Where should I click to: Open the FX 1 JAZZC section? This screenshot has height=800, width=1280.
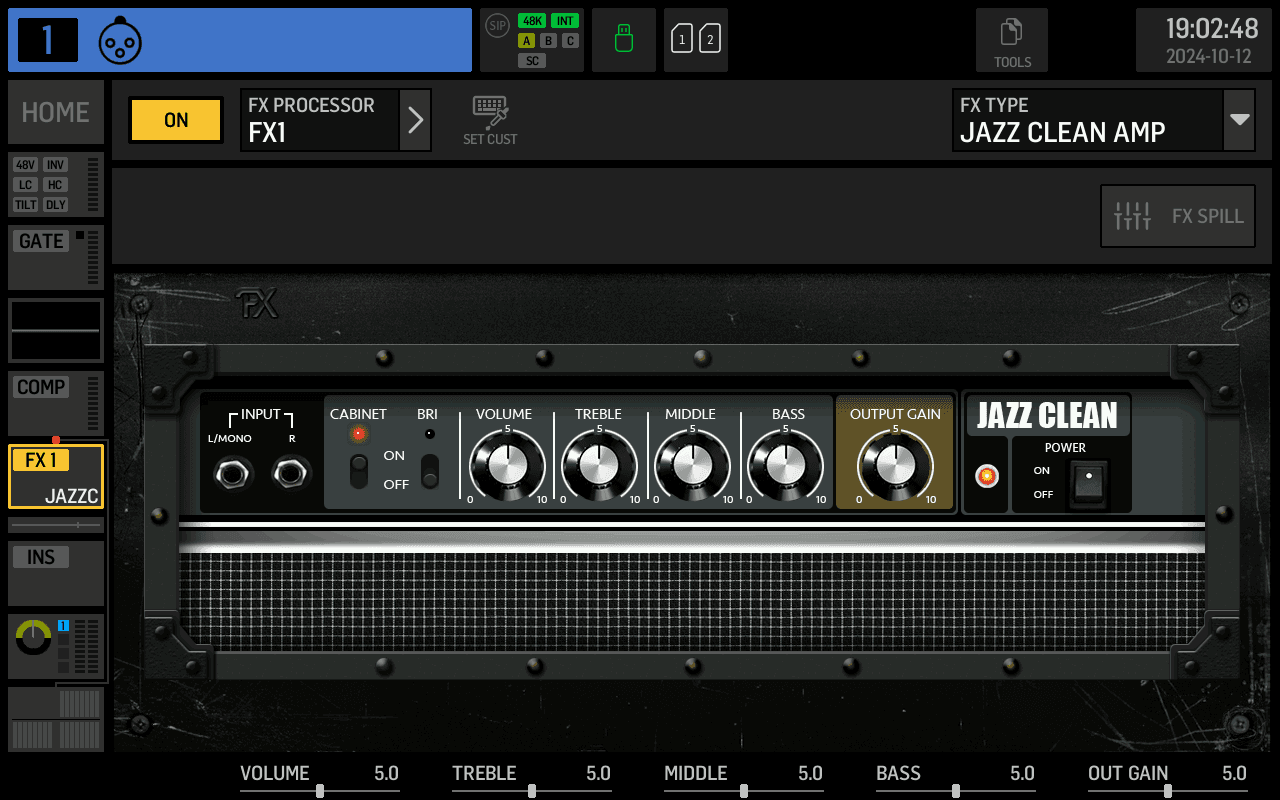click(56, 476)
